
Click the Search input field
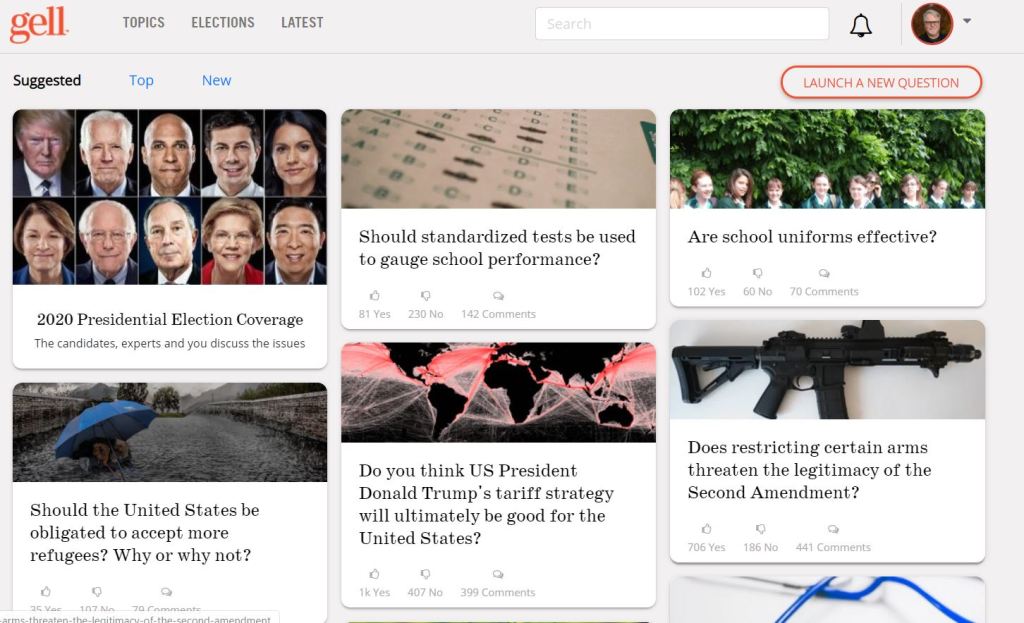(x=681, y=24)
